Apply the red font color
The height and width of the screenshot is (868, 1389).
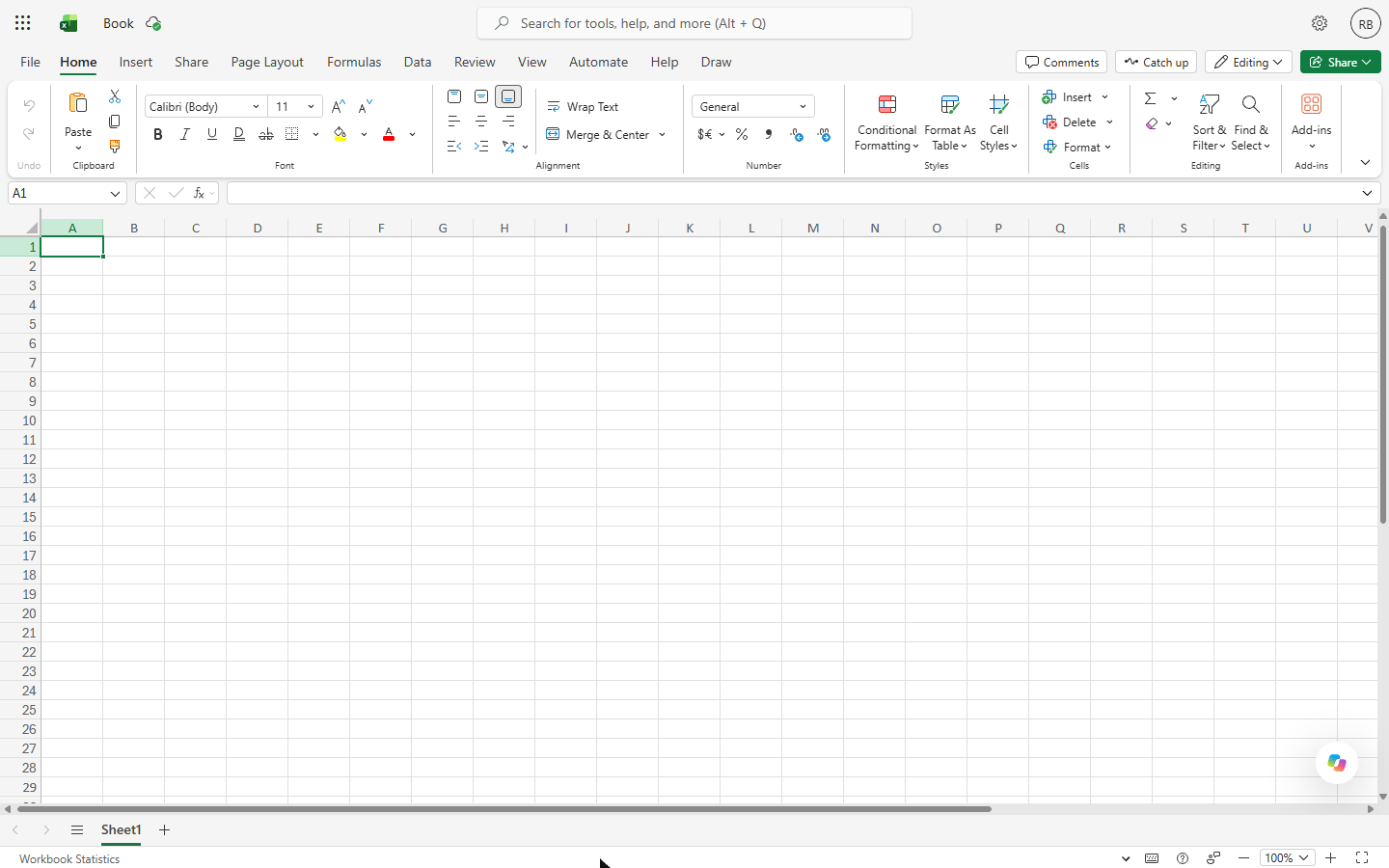click(389, 134)
